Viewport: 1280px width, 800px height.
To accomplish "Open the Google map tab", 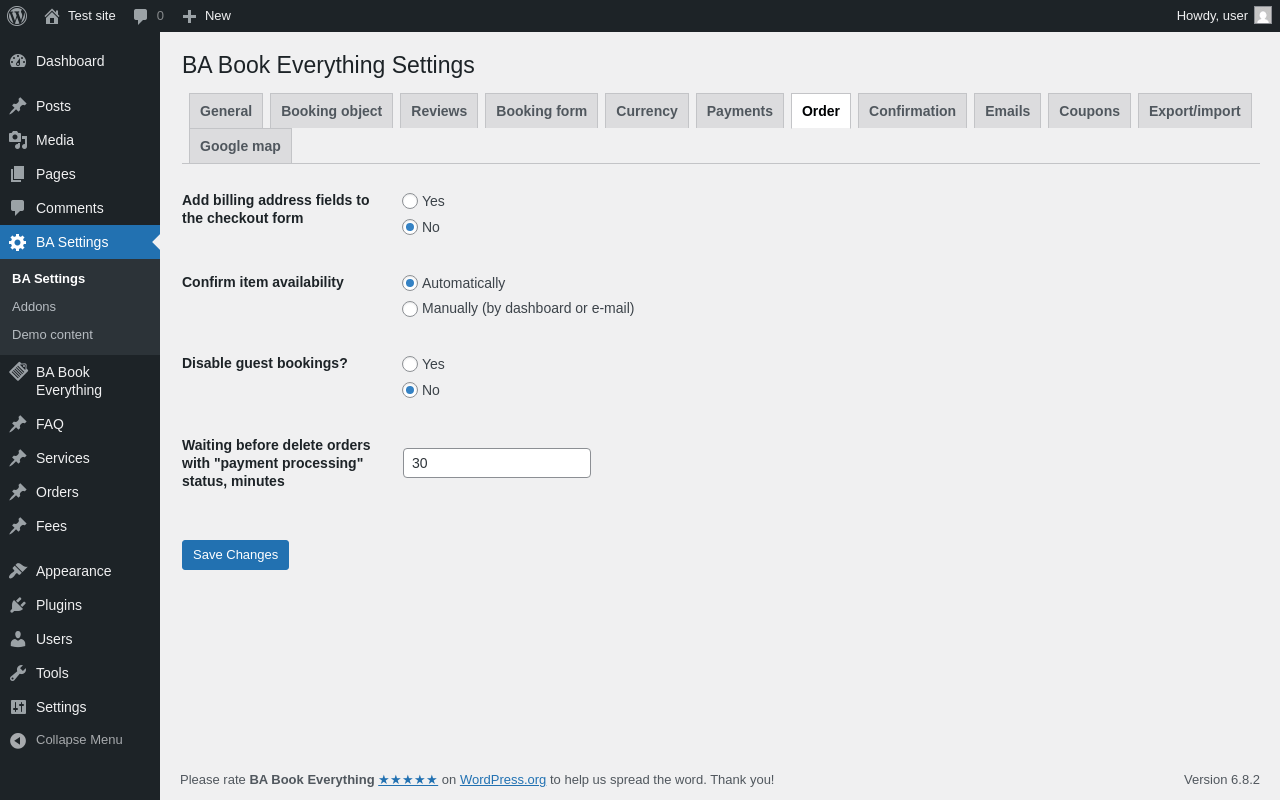I will click(240, 146).
